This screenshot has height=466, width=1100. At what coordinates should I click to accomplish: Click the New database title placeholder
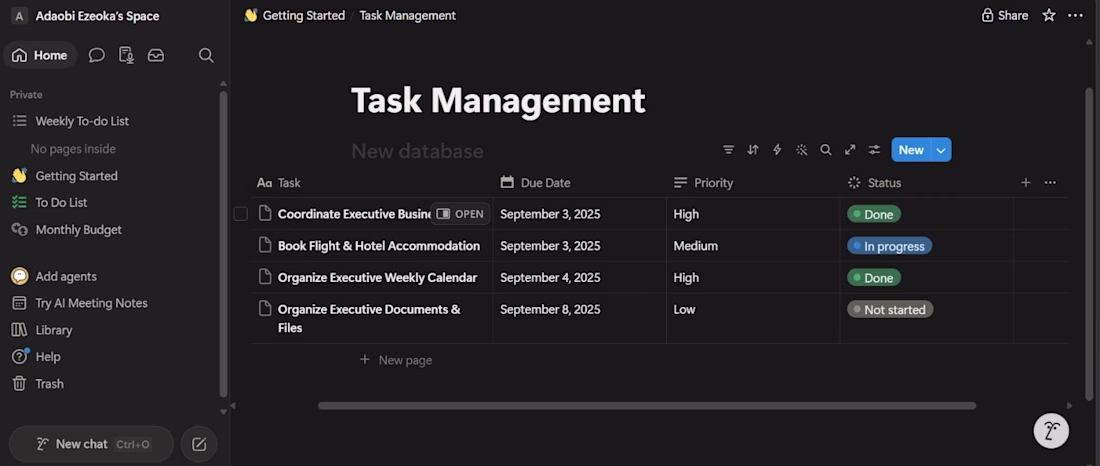tap(417, 151)
